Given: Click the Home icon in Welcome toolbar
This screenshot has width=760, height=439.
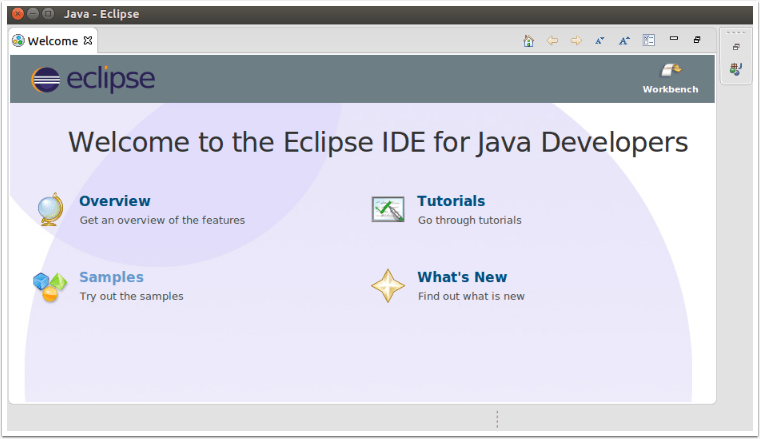Looking at the screenshot, I should [528, 41].
